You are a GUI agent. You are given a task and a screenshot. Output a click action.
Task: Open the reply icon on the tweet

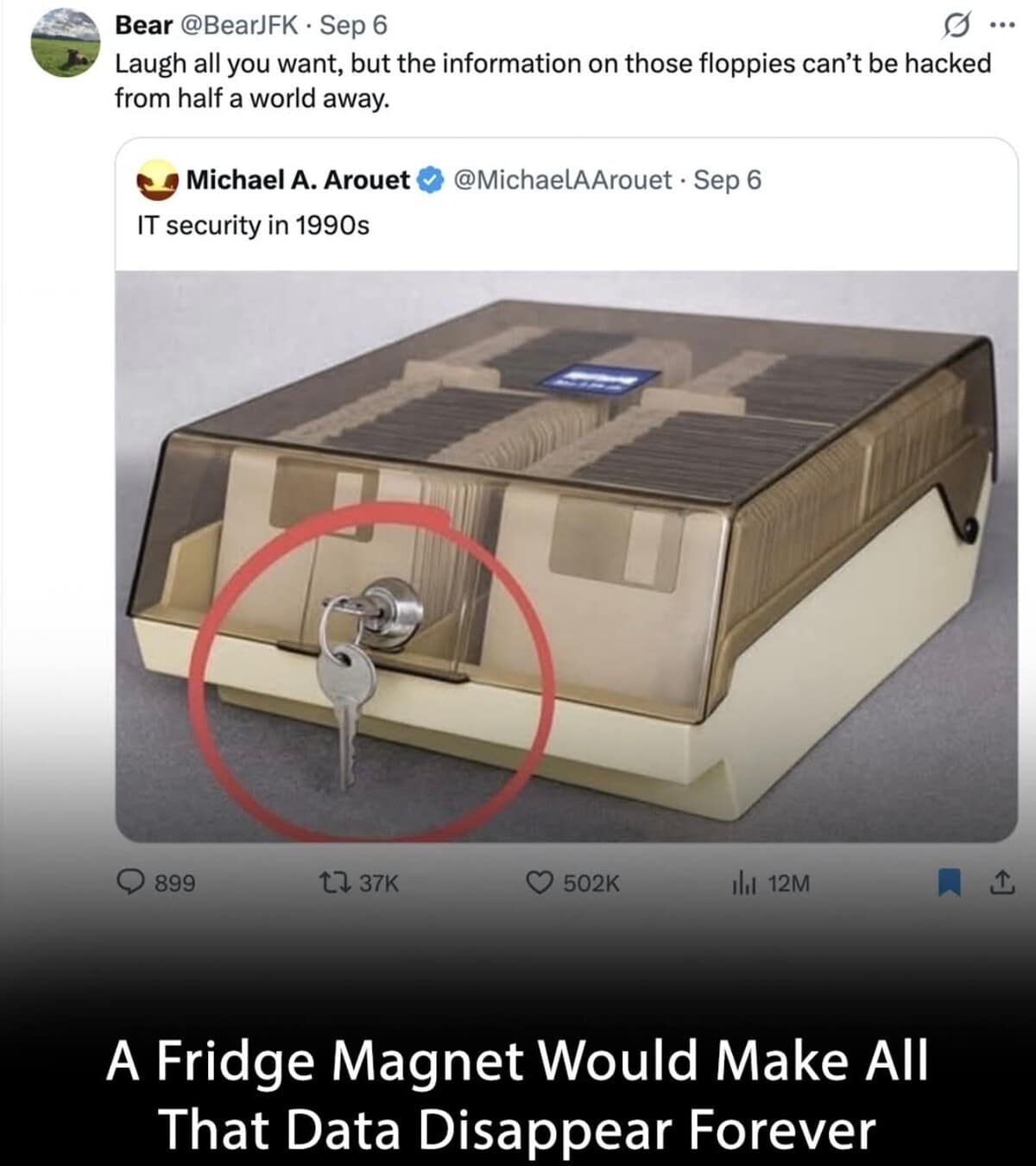131,881
